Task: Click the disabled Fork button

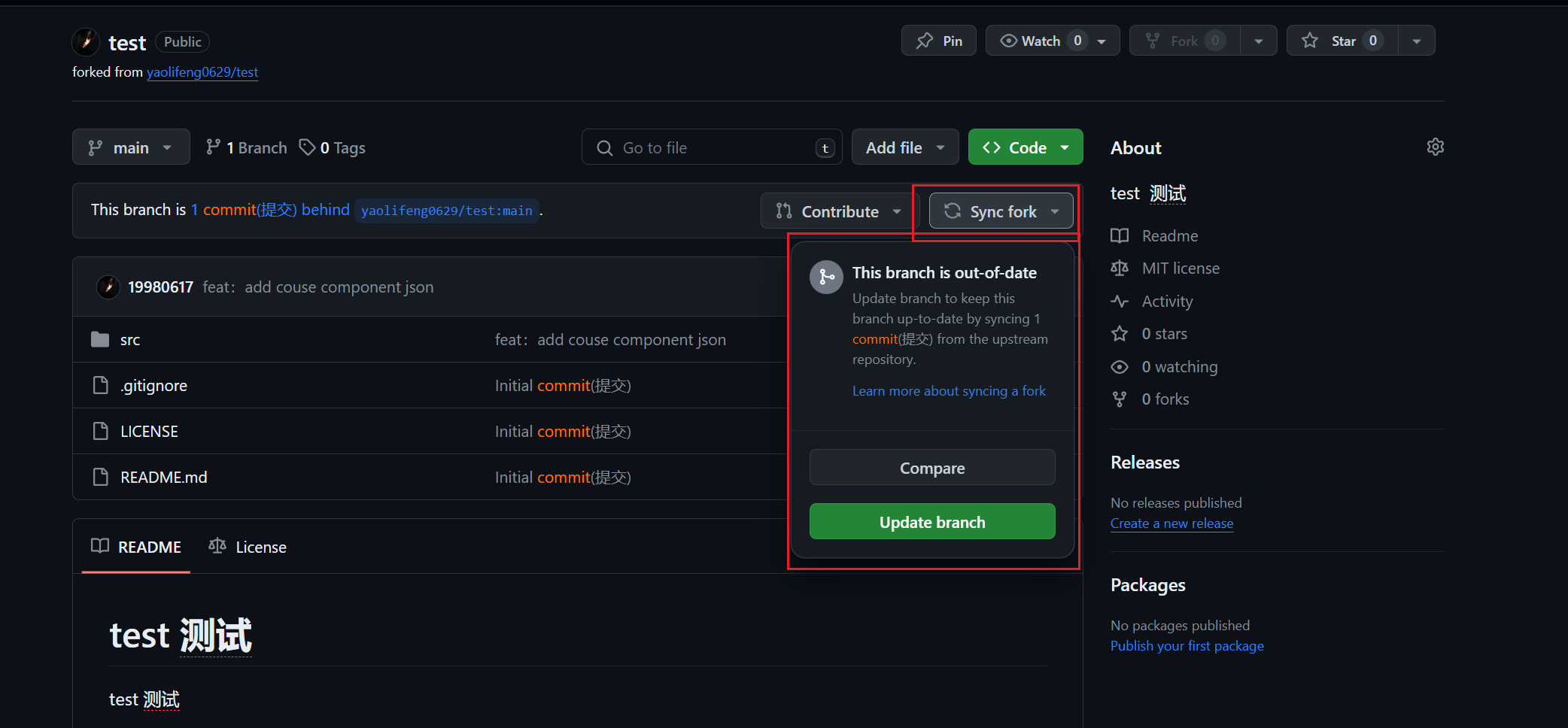Action: 1185,41
